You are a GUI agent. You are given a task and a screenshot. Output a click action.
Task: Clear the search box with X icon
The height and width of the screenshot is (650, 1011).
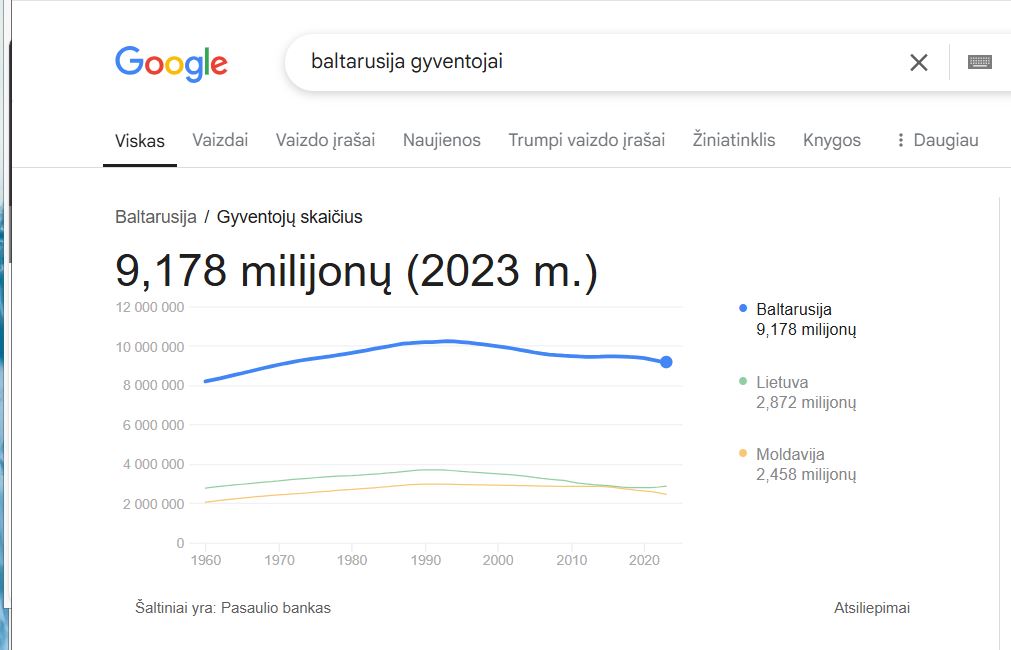point(919,63)
